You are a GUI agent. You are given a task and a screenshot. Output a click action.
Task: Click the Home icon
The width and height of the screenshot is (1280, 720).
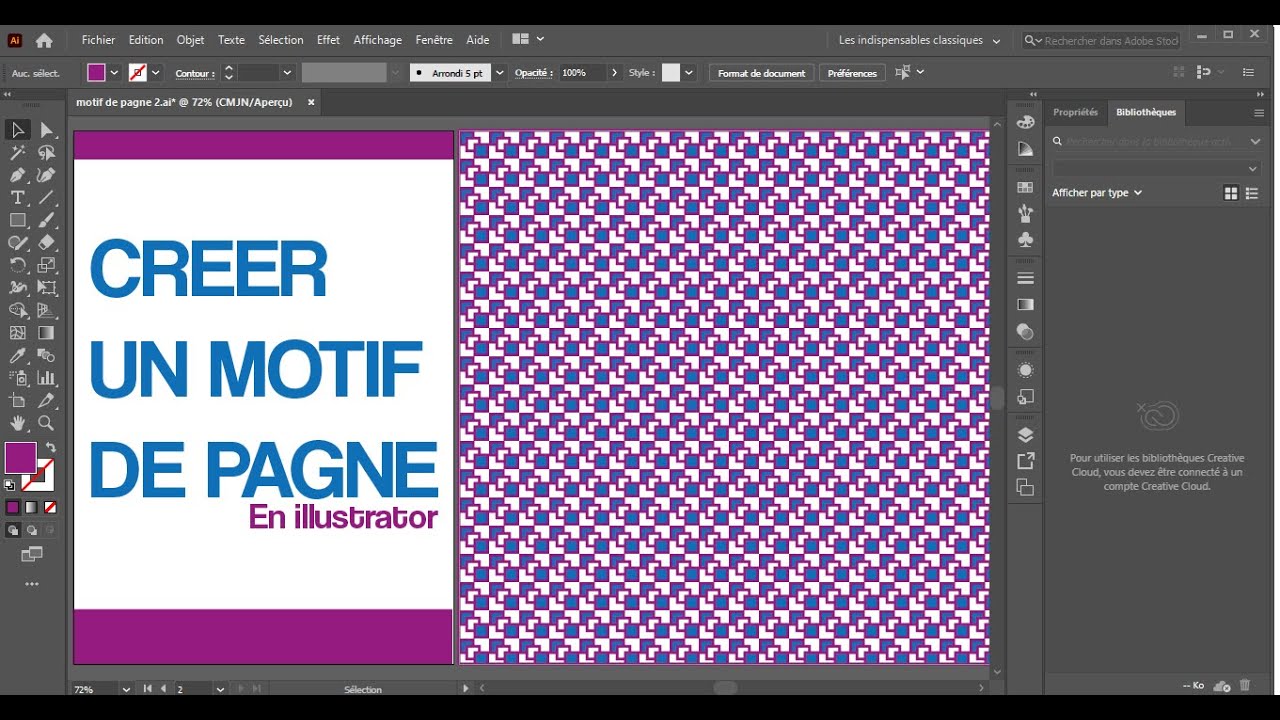44,40
